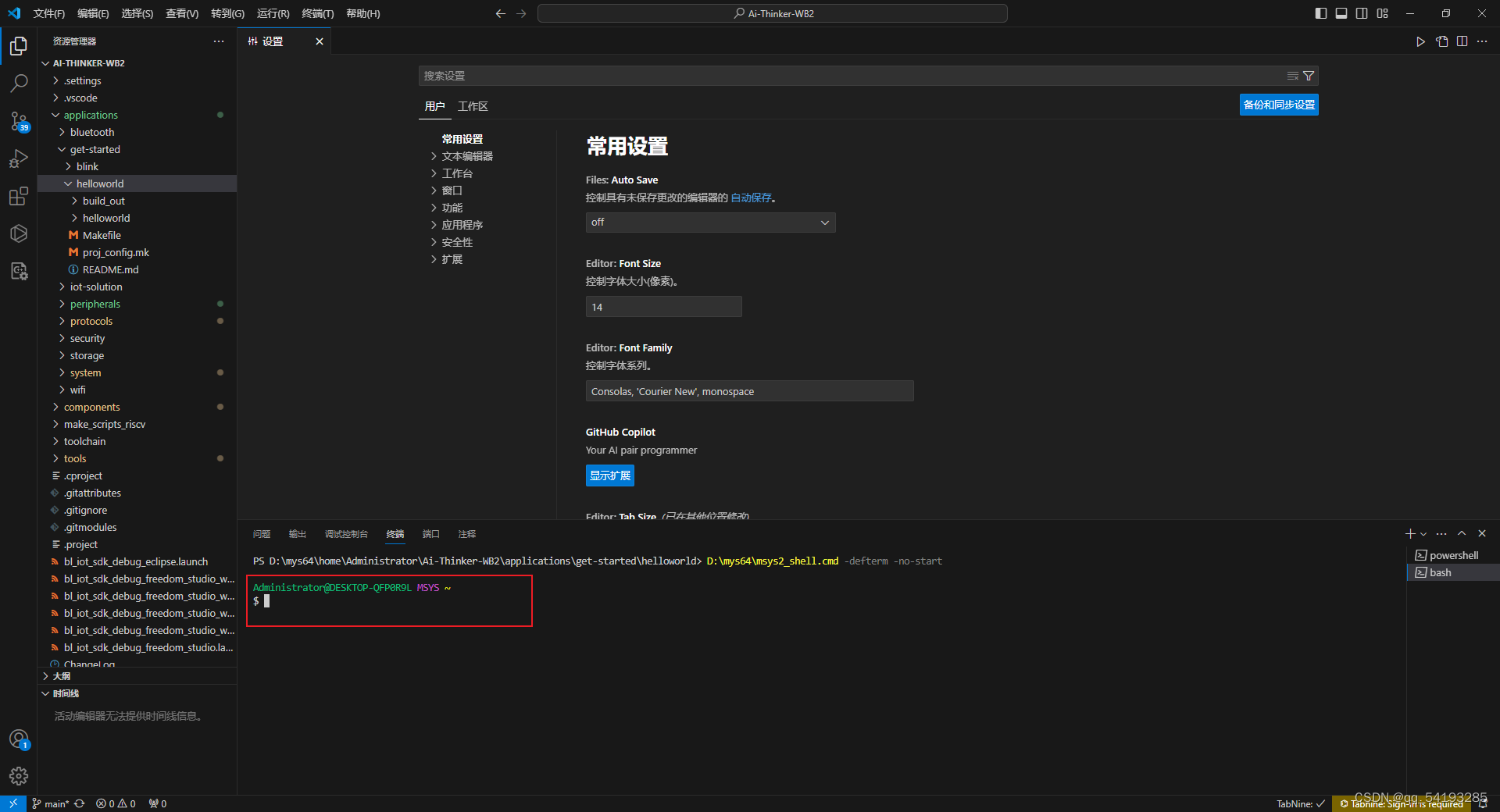Image resolution: width=1500 pixels, height=812 pixels.
Task: Click the remote window icon in status bar
Action: coord(13,803)
